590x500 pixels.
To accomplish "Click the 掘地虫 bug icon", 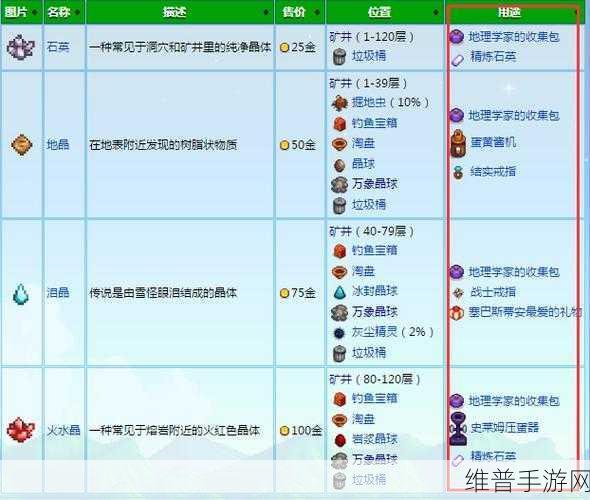I will 339,103.
